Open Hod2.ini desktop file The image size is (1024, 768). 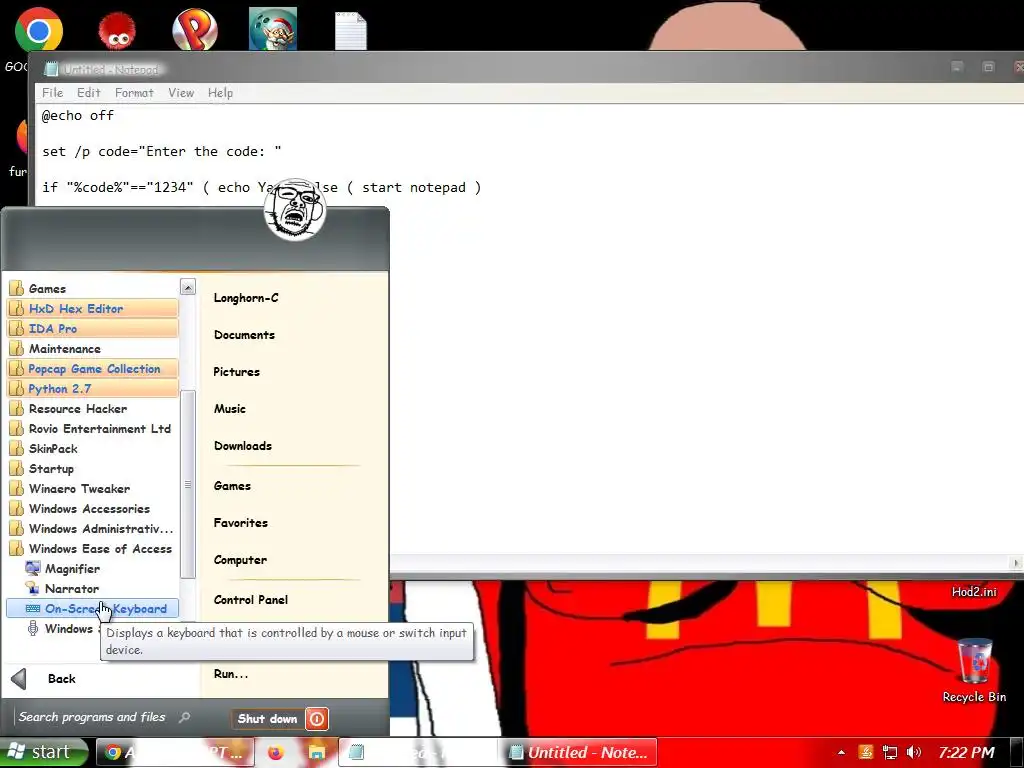[974, 592]
